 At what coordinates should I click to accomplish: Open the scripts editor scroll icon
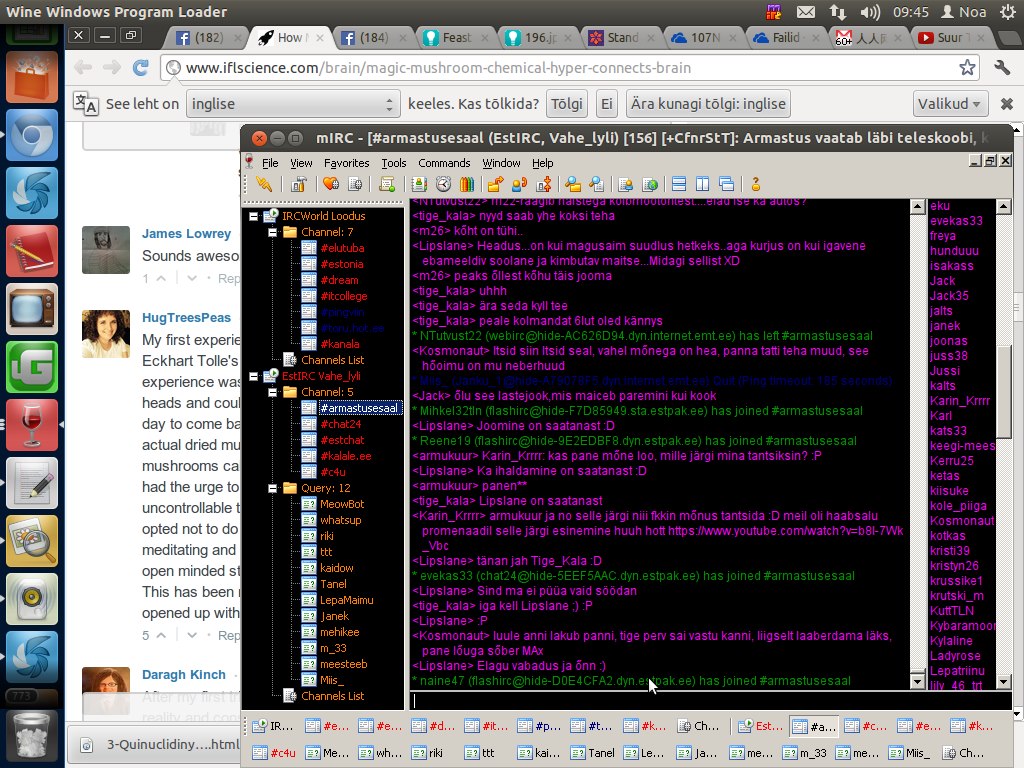pyautogui.click(x=387, y=184)
